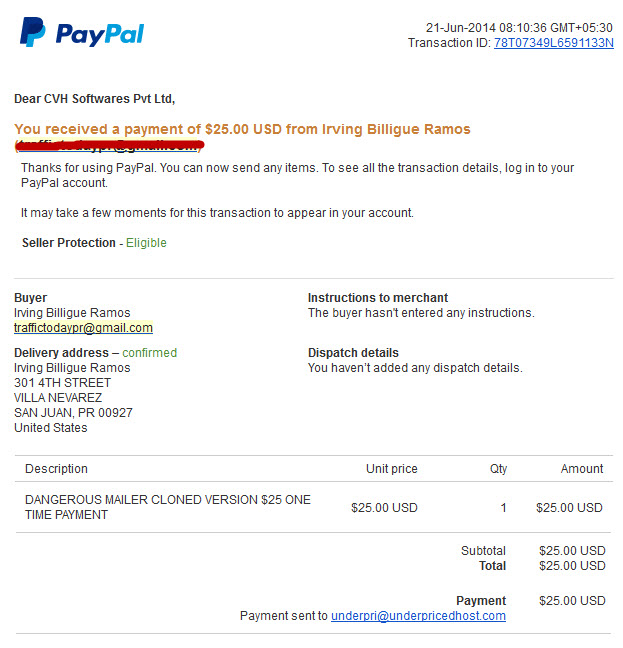Click the Qty column header
This screenshot has width=623, height=648.
498,469
